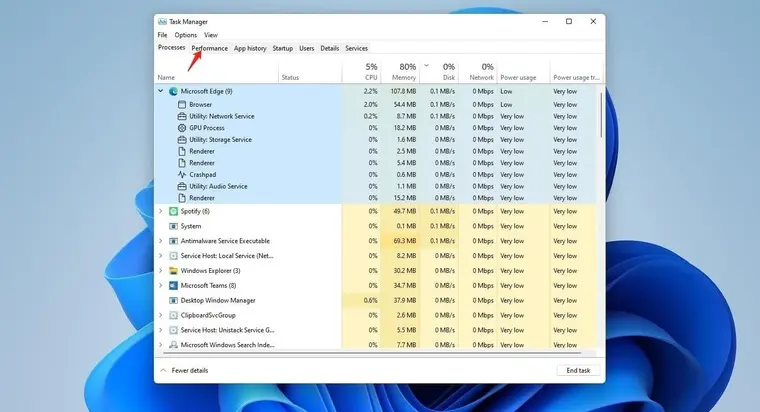Image resolution: width=760 pixels, height=412 pixels.
Task: Sort by the Status column header
Action: 310,72
